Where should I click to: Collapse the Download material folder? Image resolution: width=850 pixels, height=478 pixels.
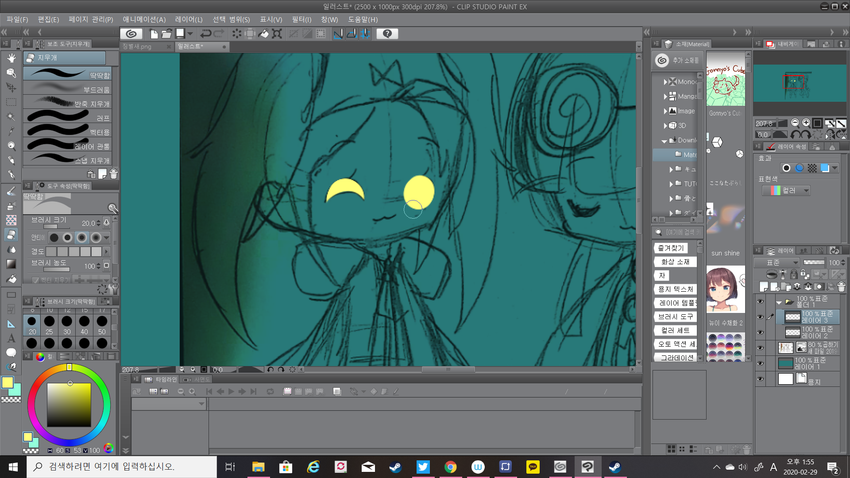664,140
